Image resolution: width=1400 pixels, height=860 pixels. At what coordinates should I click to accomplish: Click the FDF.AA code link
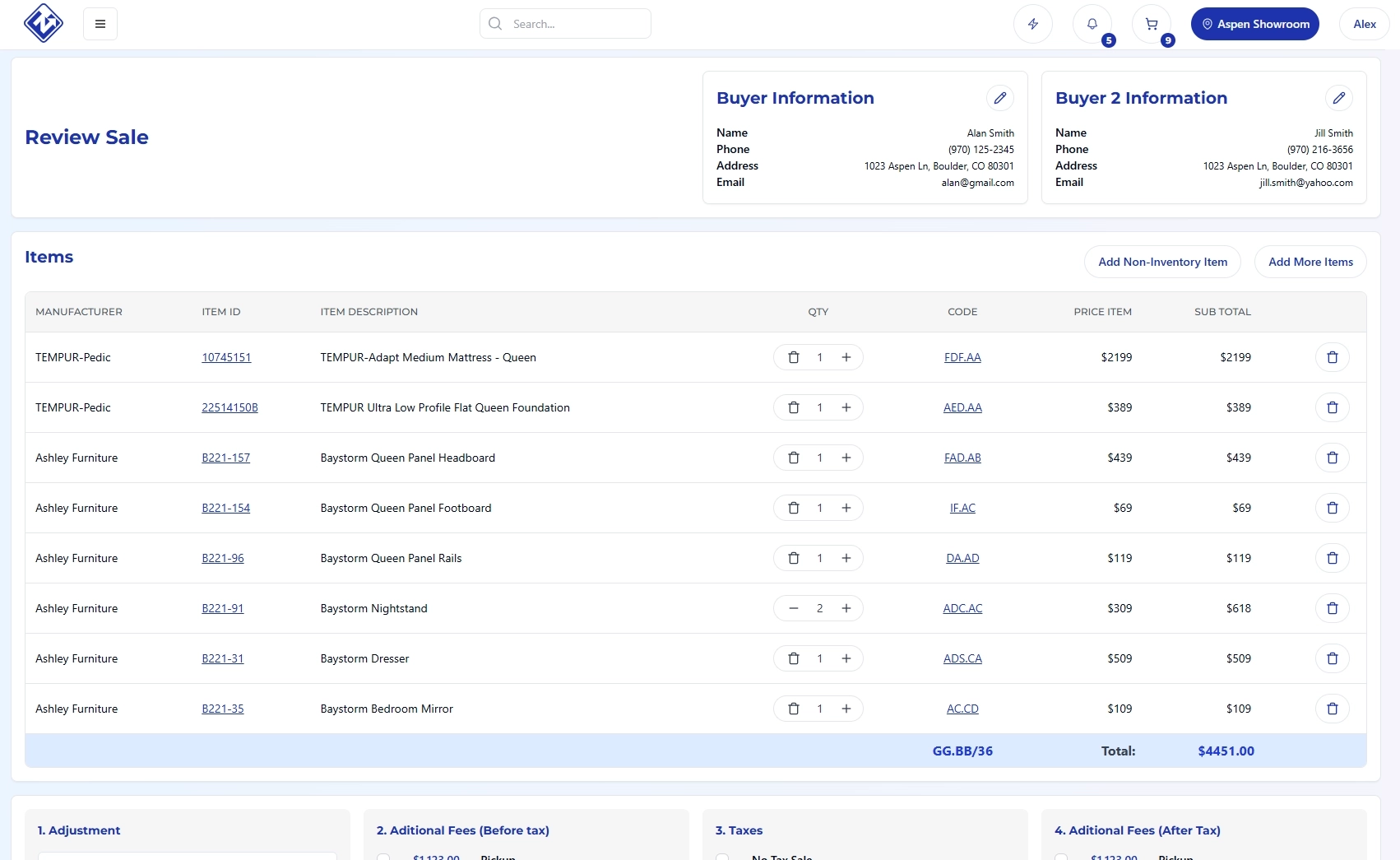pyautogui.click(x=962, y=357)
